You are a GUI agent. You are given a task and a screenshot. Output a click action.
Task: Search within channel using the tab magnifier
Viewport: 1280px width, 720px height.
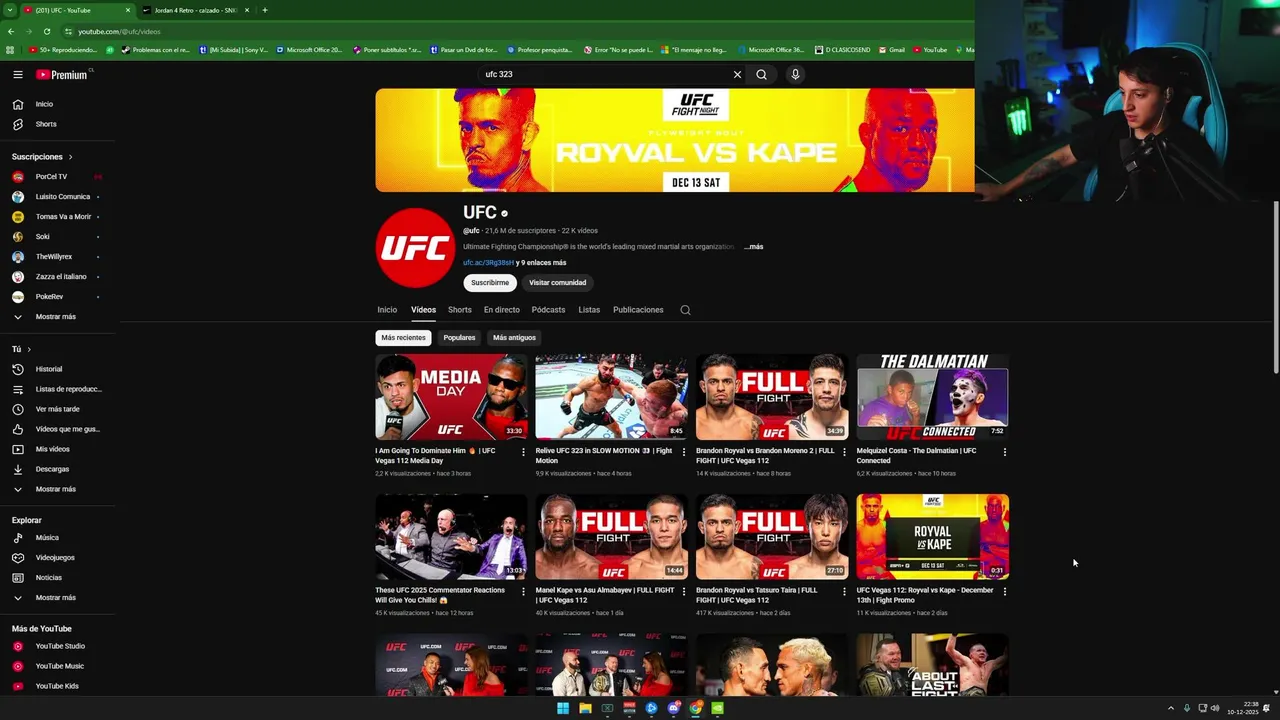(x=685, y=310)
